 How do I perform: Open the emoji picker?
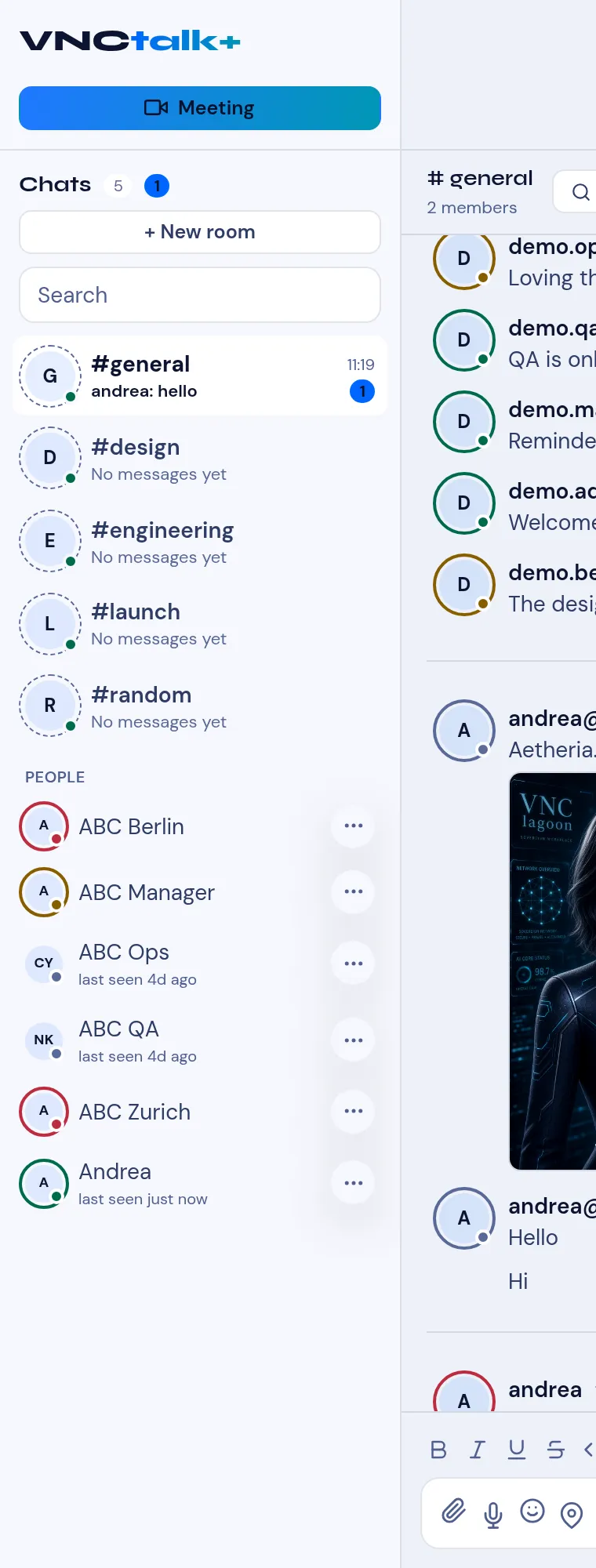pos(532,1511)
